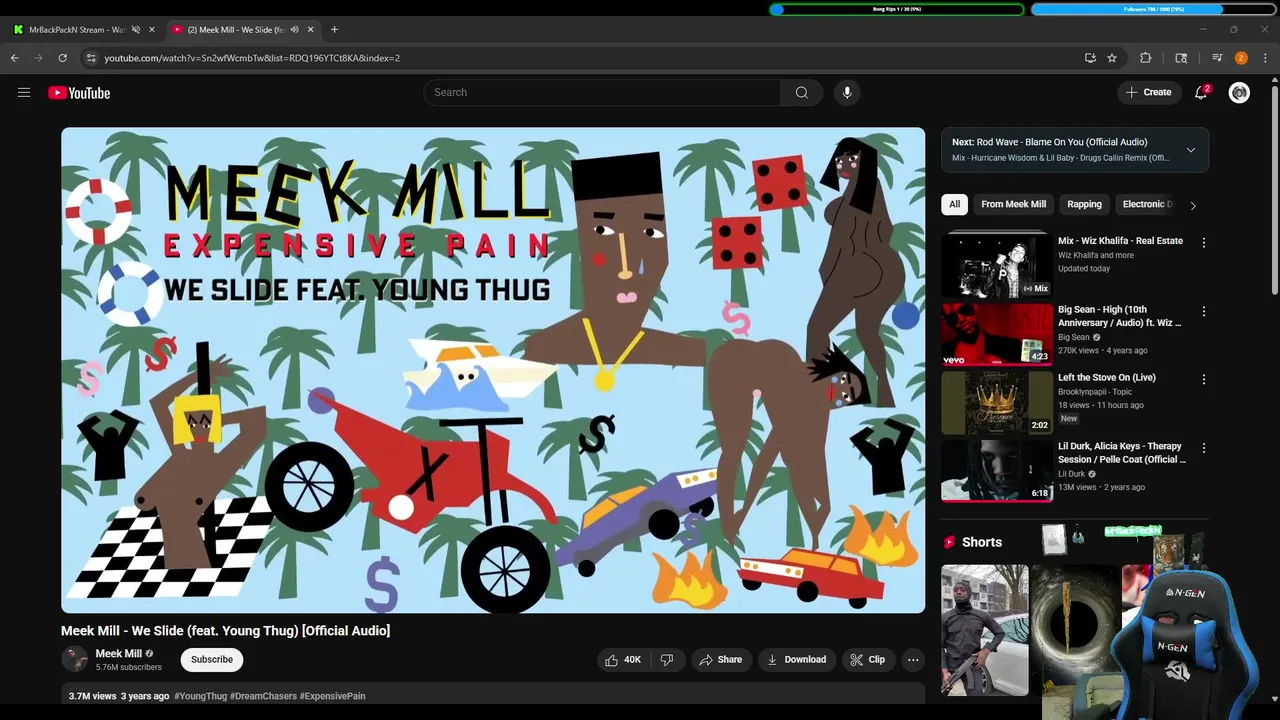Open options for Mix - Wiz Khalifa - Real Estate
The width and height of the screenshot is (1280, 720).
tap(1204, 243)
